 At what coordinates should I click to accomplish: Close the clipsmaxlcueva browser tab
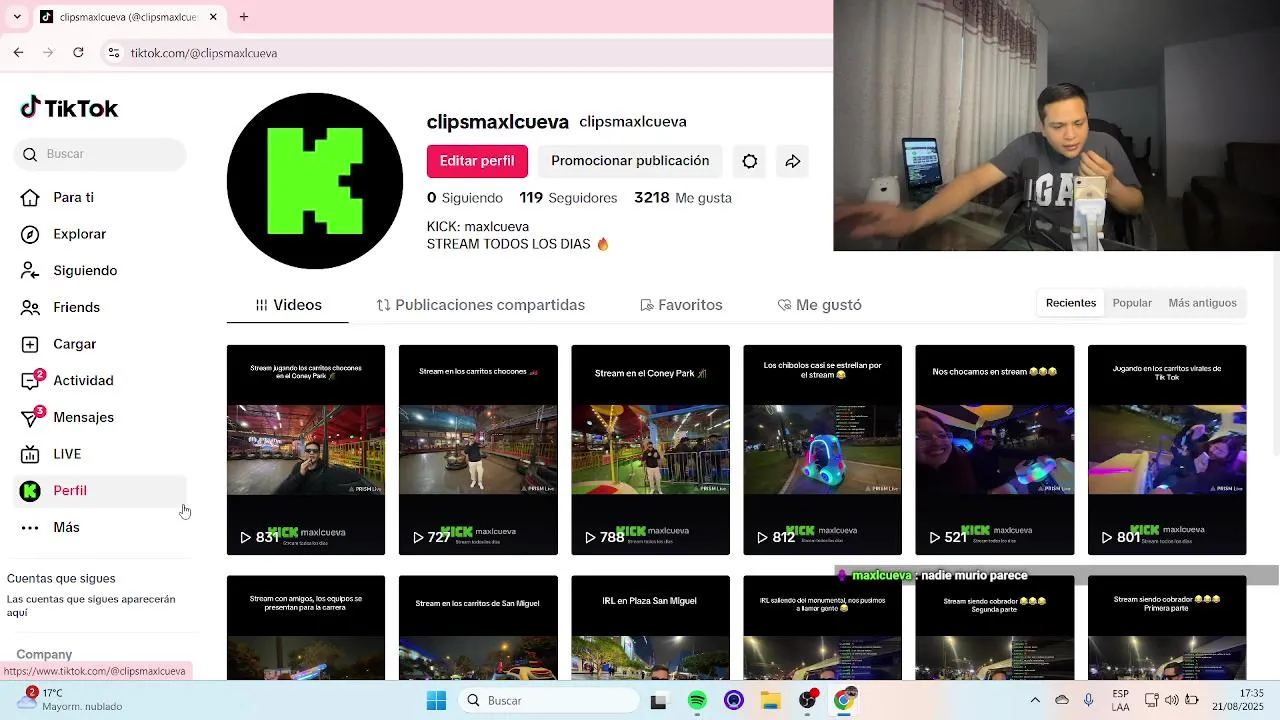click(213, 17)
